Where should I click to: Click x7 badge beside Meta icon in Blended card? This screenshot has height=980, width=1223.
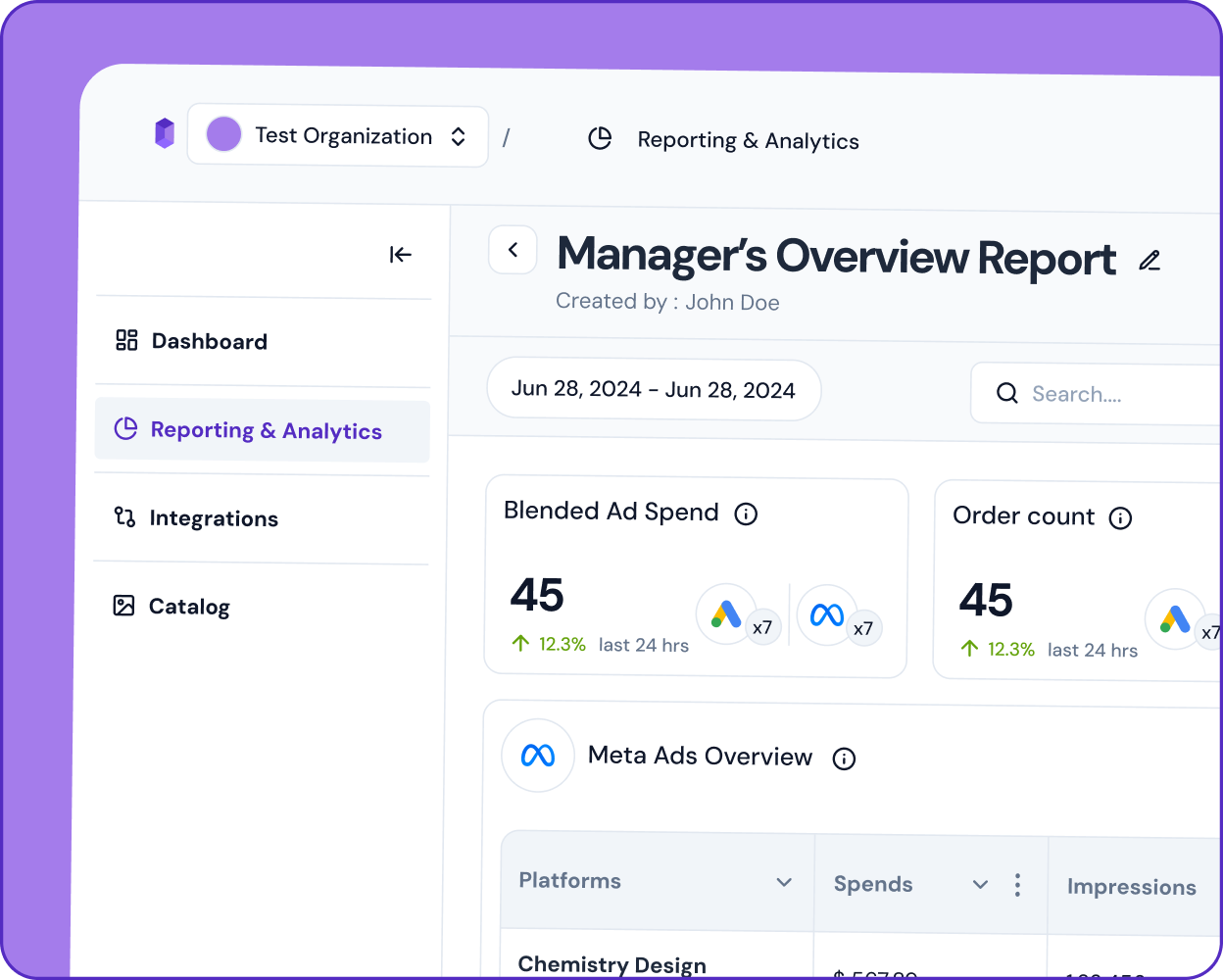pyautogui.click(x=863, y=628)
